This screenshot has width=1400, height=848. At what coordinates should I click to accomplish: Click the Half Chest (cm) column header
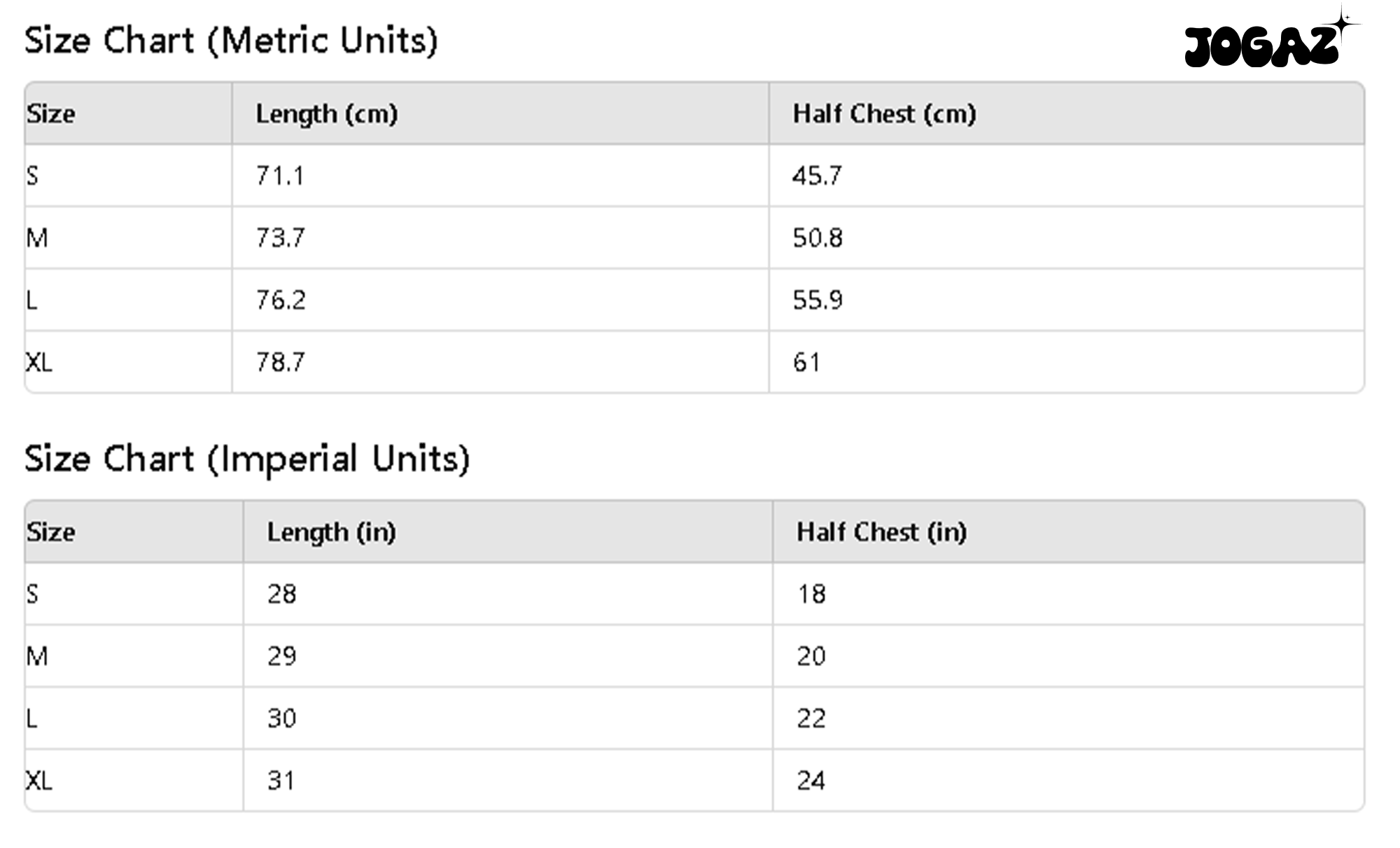883,113
